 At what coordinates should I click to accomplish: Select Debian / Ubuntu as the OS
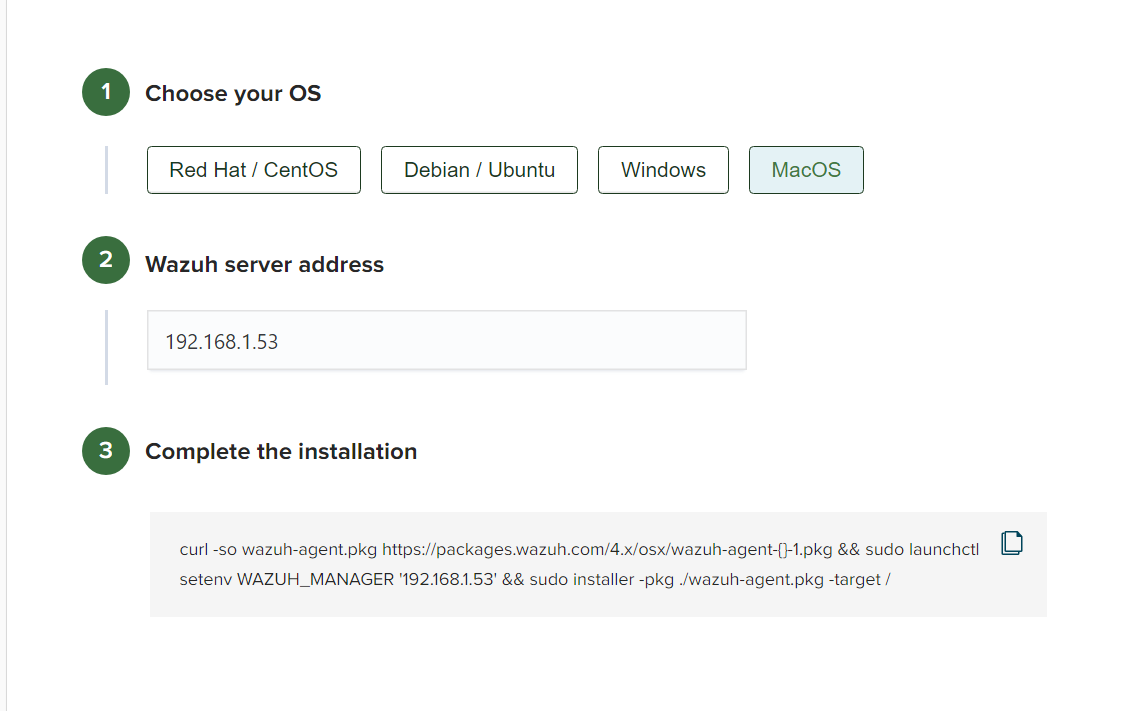tap(479, 169)
